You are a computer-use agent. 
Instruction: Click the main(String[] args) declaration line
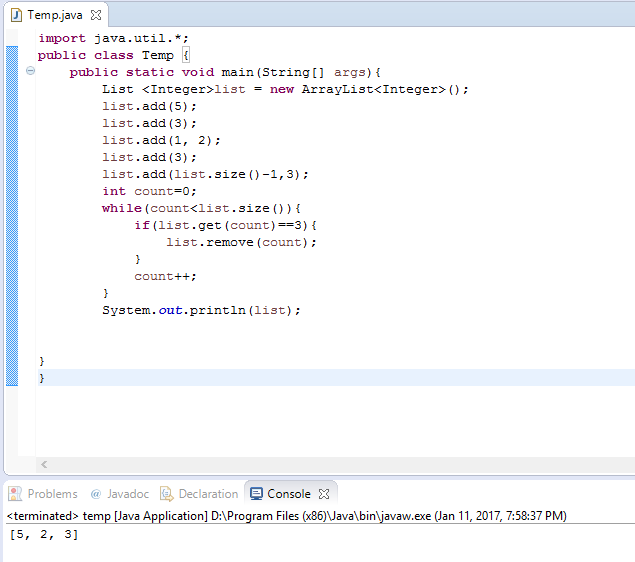point(225,72)
